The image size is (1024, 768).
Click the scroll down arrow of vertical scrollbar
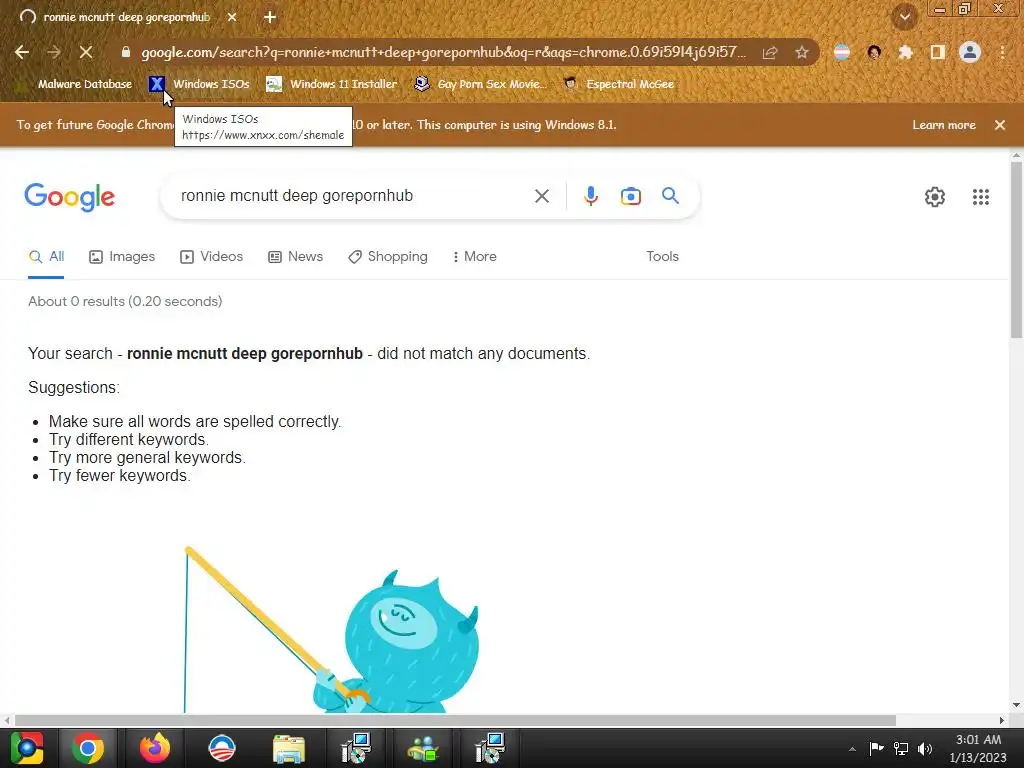coord(1016,705)
